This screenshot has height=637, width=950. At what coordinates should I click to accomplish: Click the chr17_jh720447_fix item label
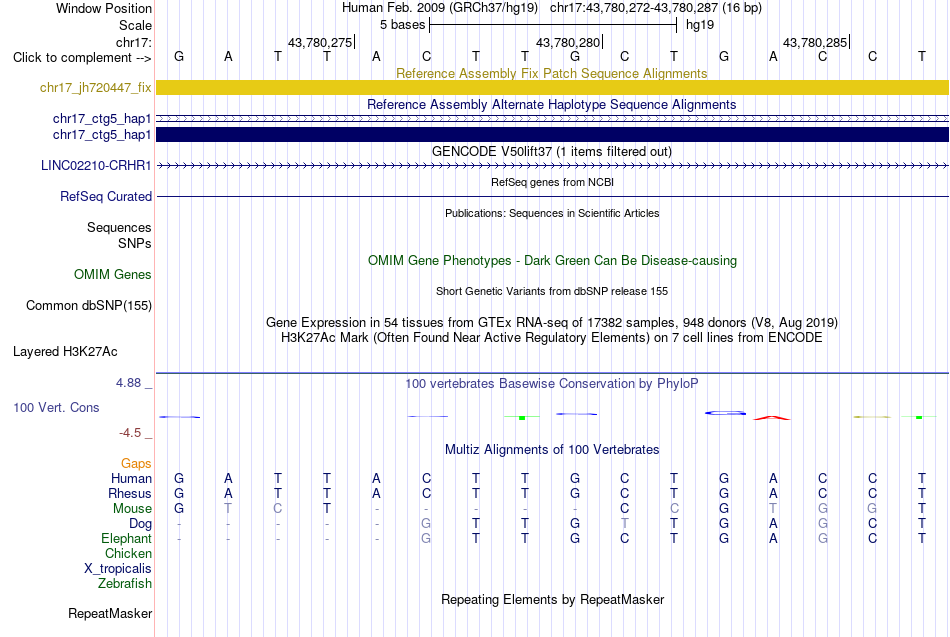(95, 88)
